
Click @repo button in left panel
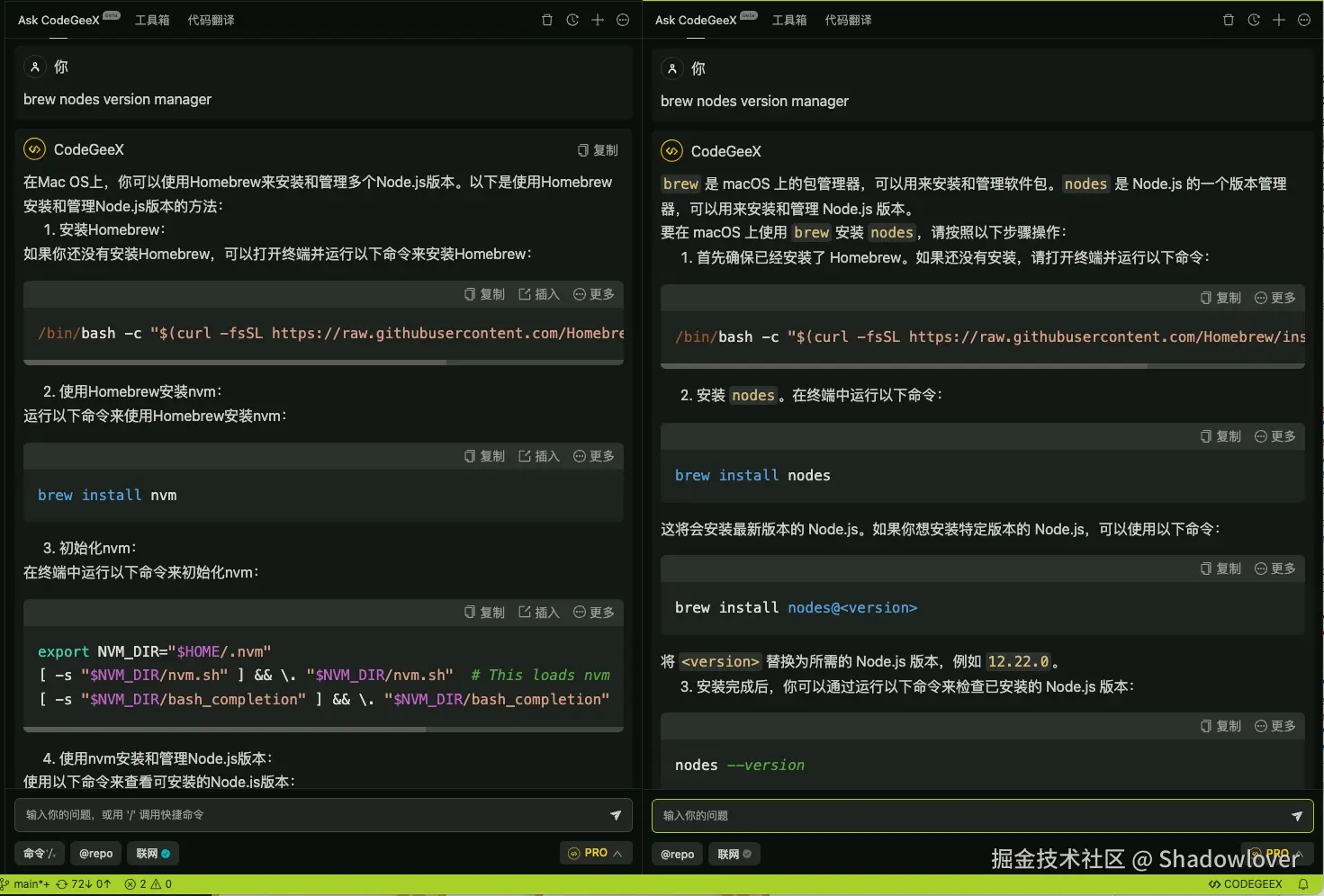tap(96, 853)
